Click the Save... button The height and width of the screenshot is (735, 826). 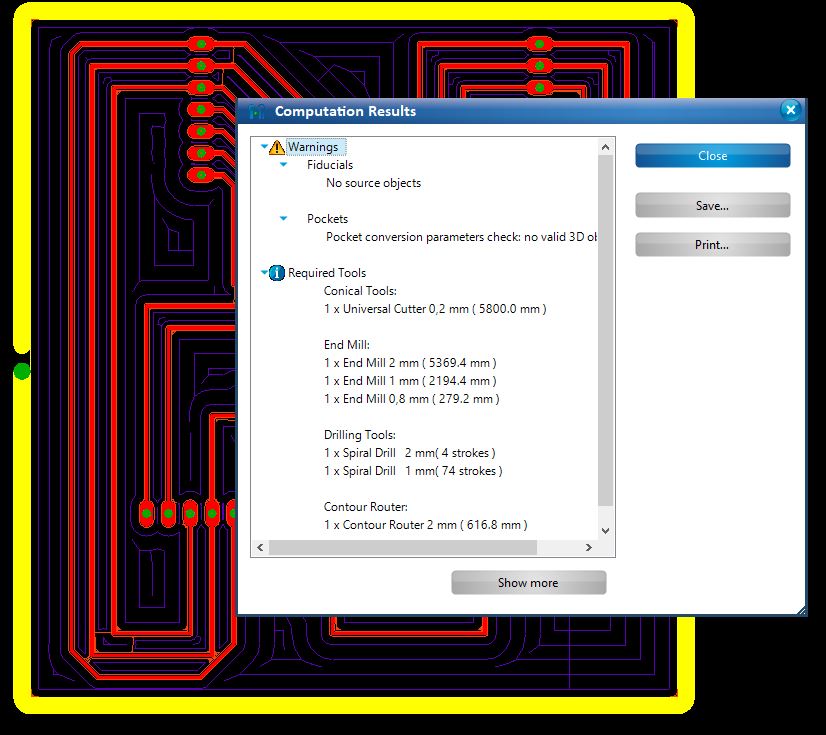[x=713, y=205]
